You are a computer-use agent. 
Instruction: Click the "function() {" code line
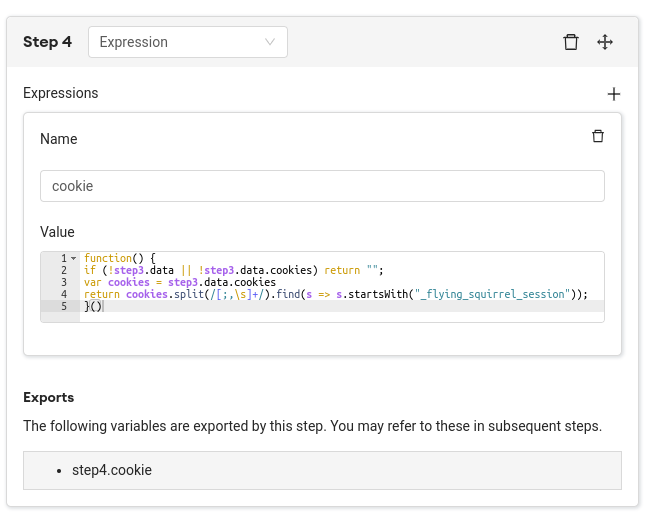pos(120,258)
